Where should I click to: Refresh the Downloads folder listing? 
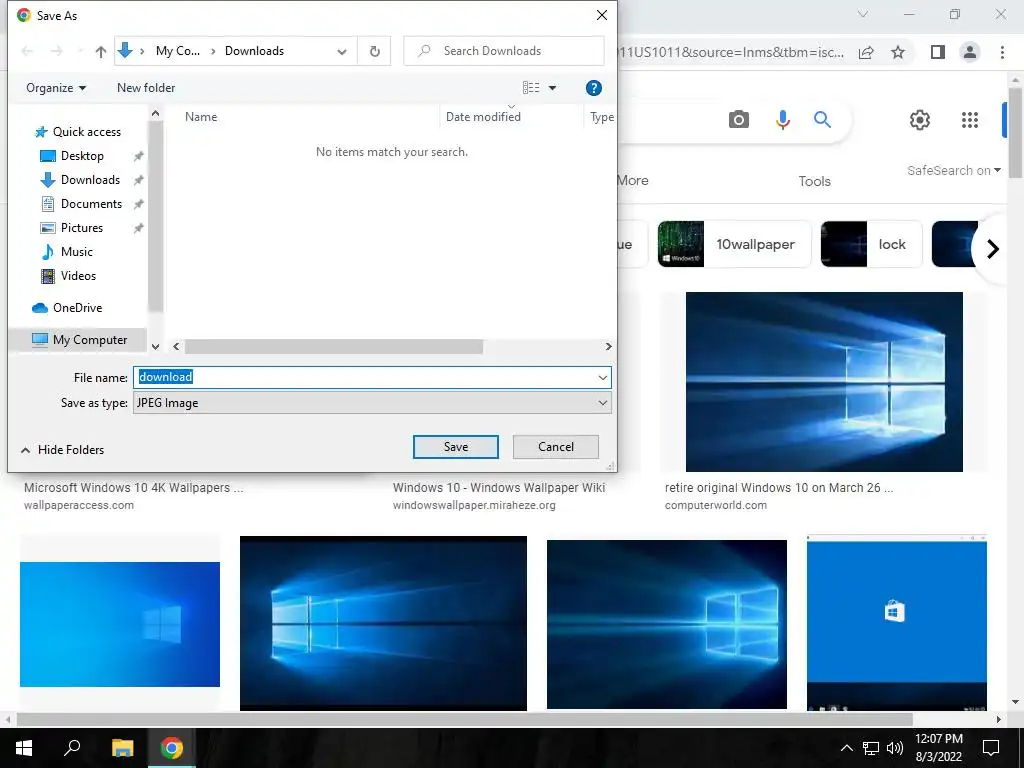(375, 51)
